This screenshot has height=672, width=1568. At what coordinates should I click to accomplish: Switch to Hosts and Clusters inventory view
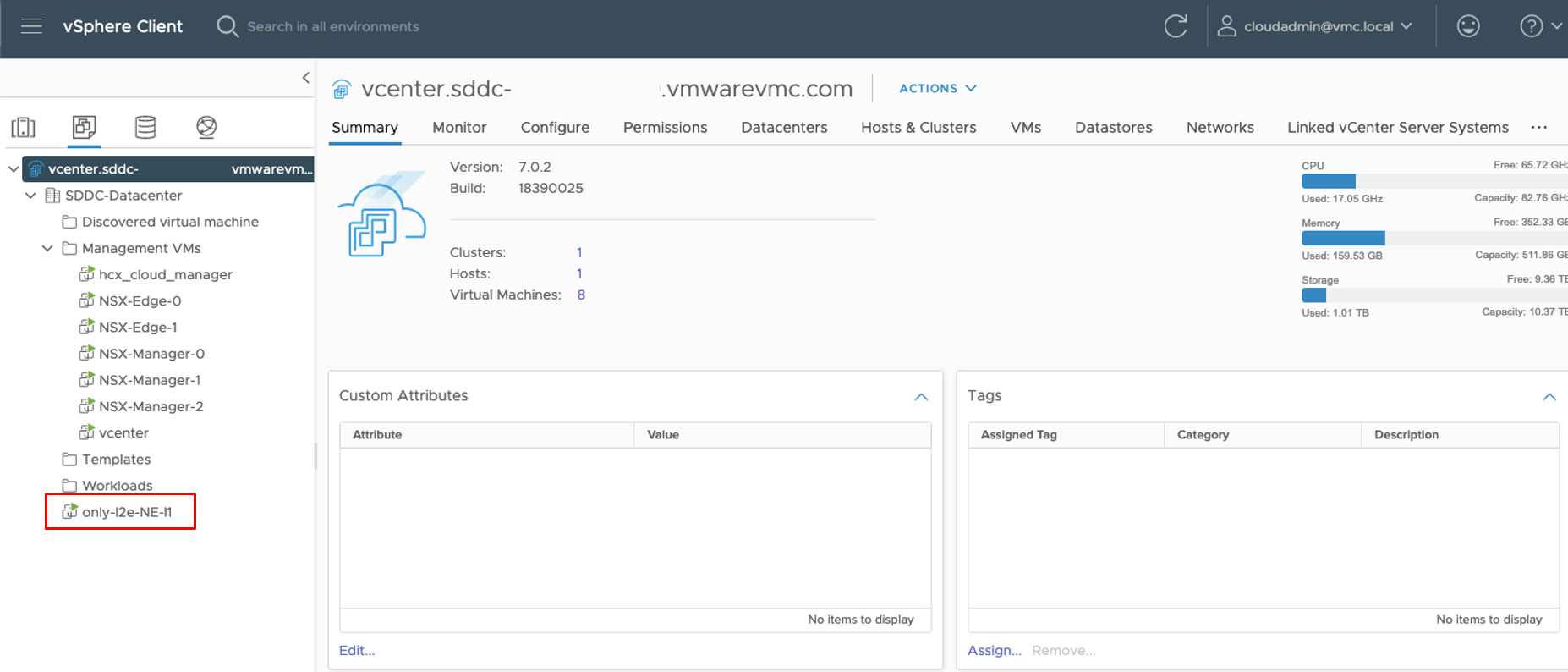[24, 127]
